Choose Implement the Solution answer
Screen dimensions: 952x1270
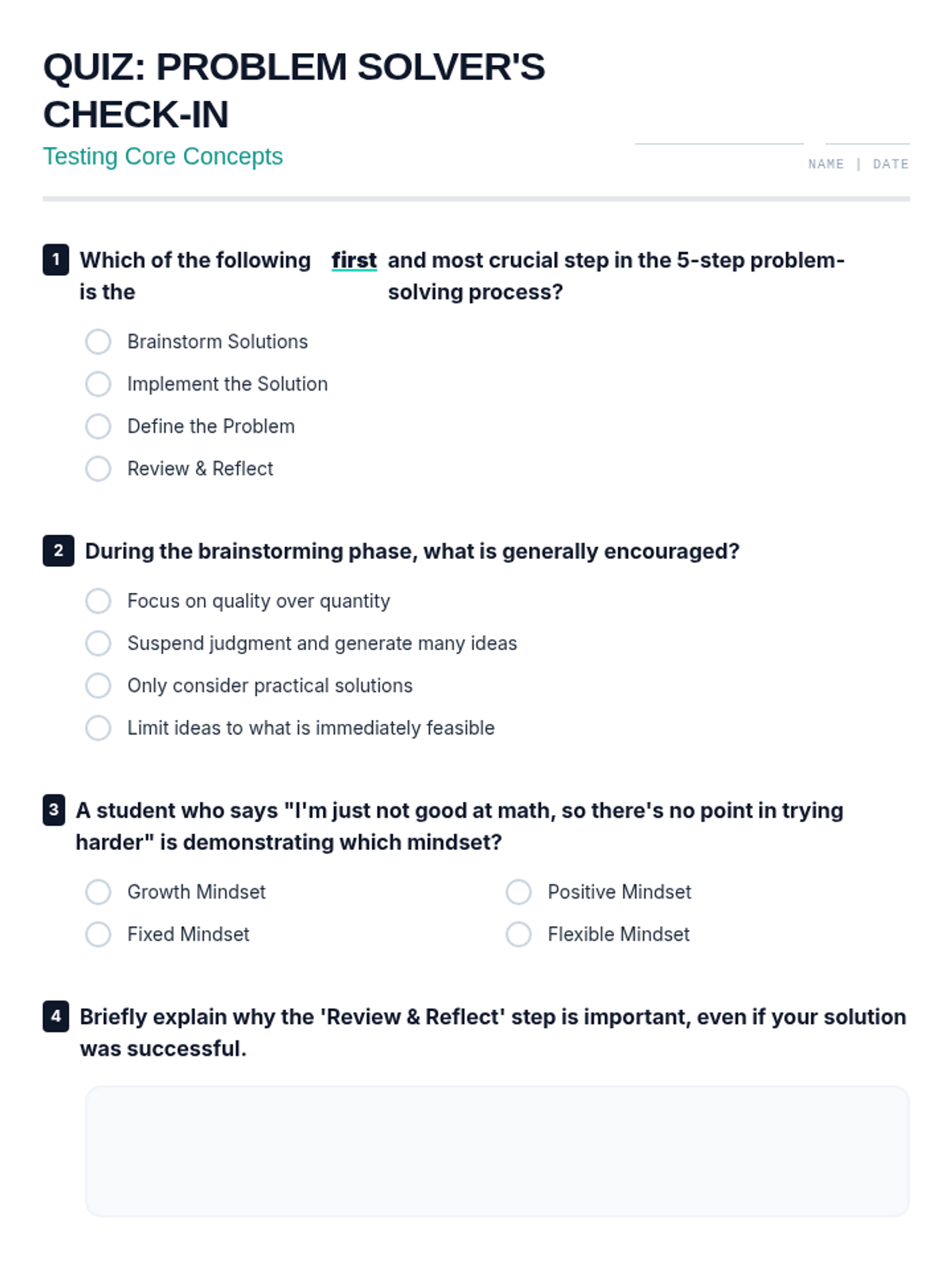(x=98, y=384)
